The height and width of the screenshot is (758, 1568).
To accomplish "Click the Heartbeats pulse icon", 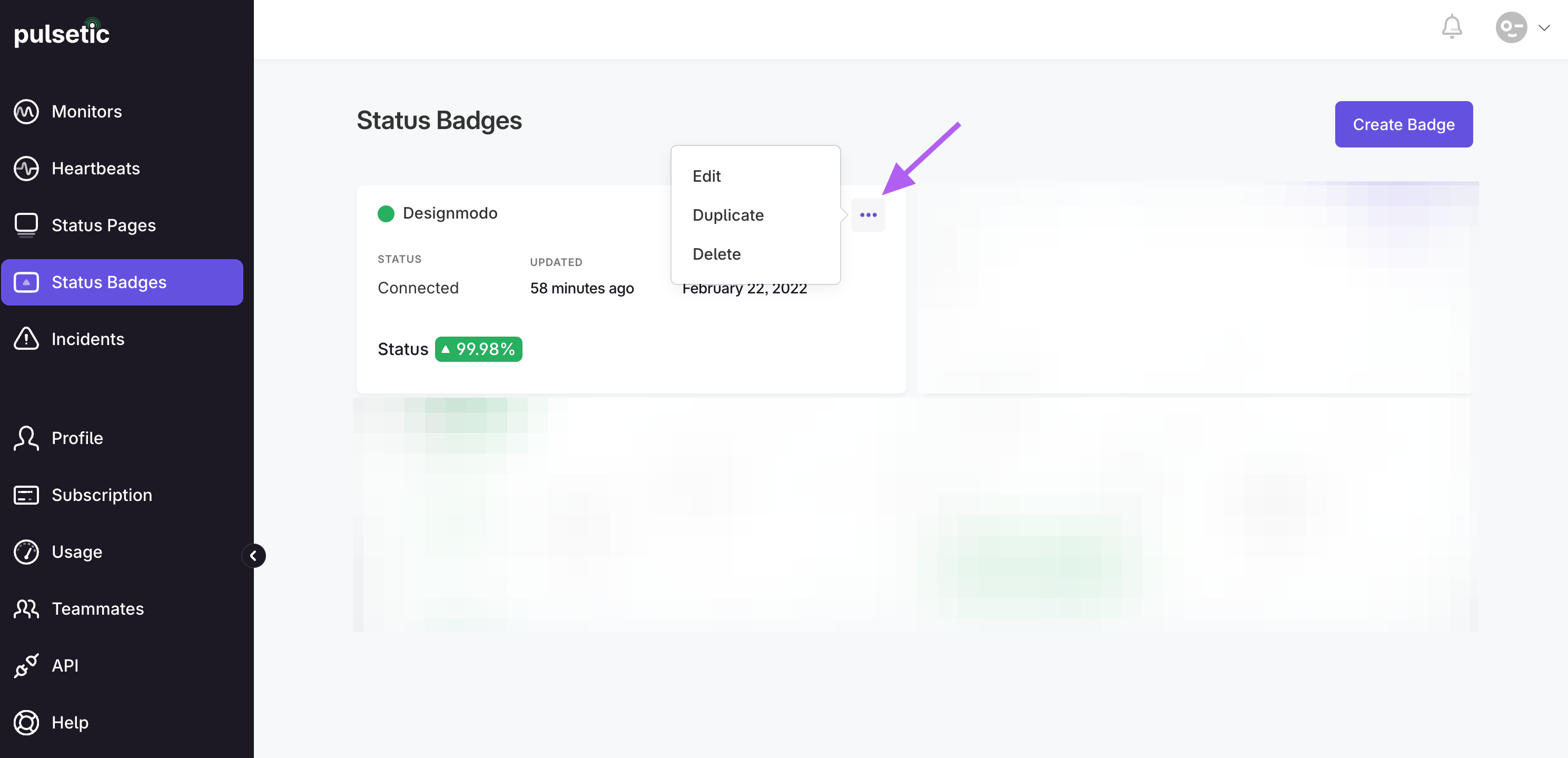I will pos(26,169).
